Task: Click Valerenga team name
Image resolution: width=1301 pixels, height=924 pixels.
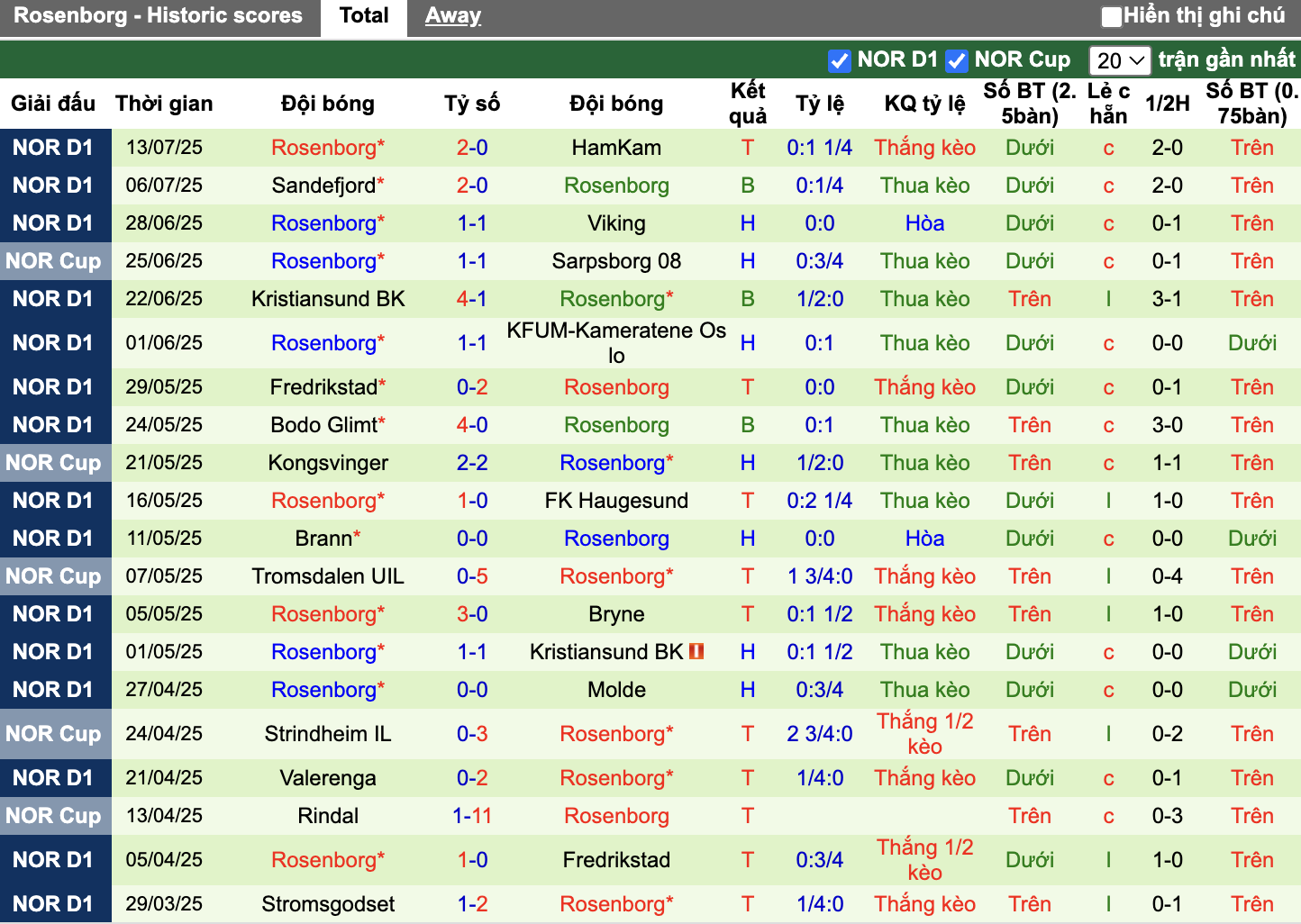Action: pos(328,778)
